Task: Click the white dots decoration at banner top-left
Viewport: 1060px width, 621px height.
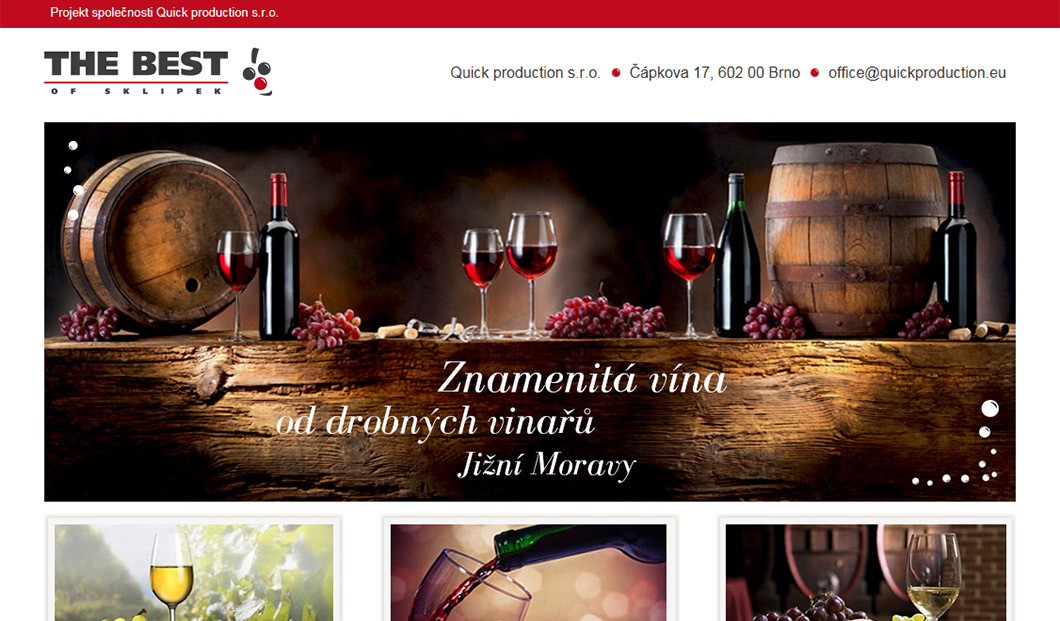Action: coord(73,180)
